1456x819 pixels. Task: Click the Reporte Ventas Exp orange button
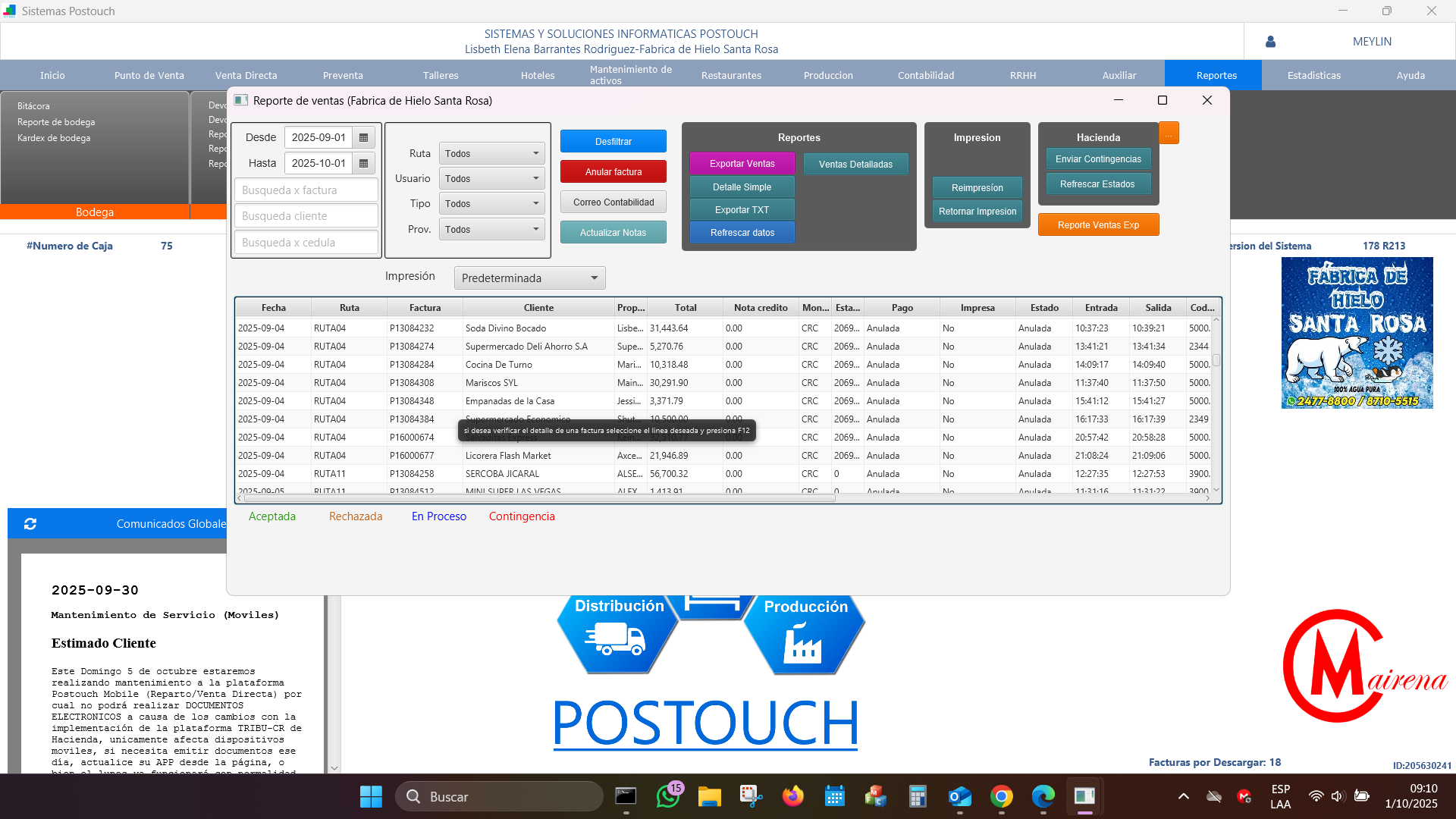(x=1097, y=224)
